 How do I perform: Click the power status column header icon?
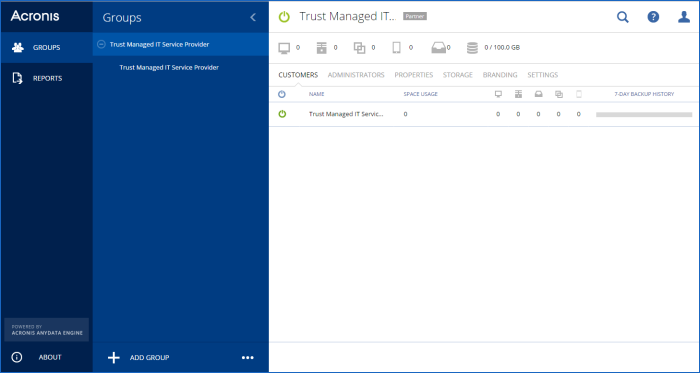282,94
